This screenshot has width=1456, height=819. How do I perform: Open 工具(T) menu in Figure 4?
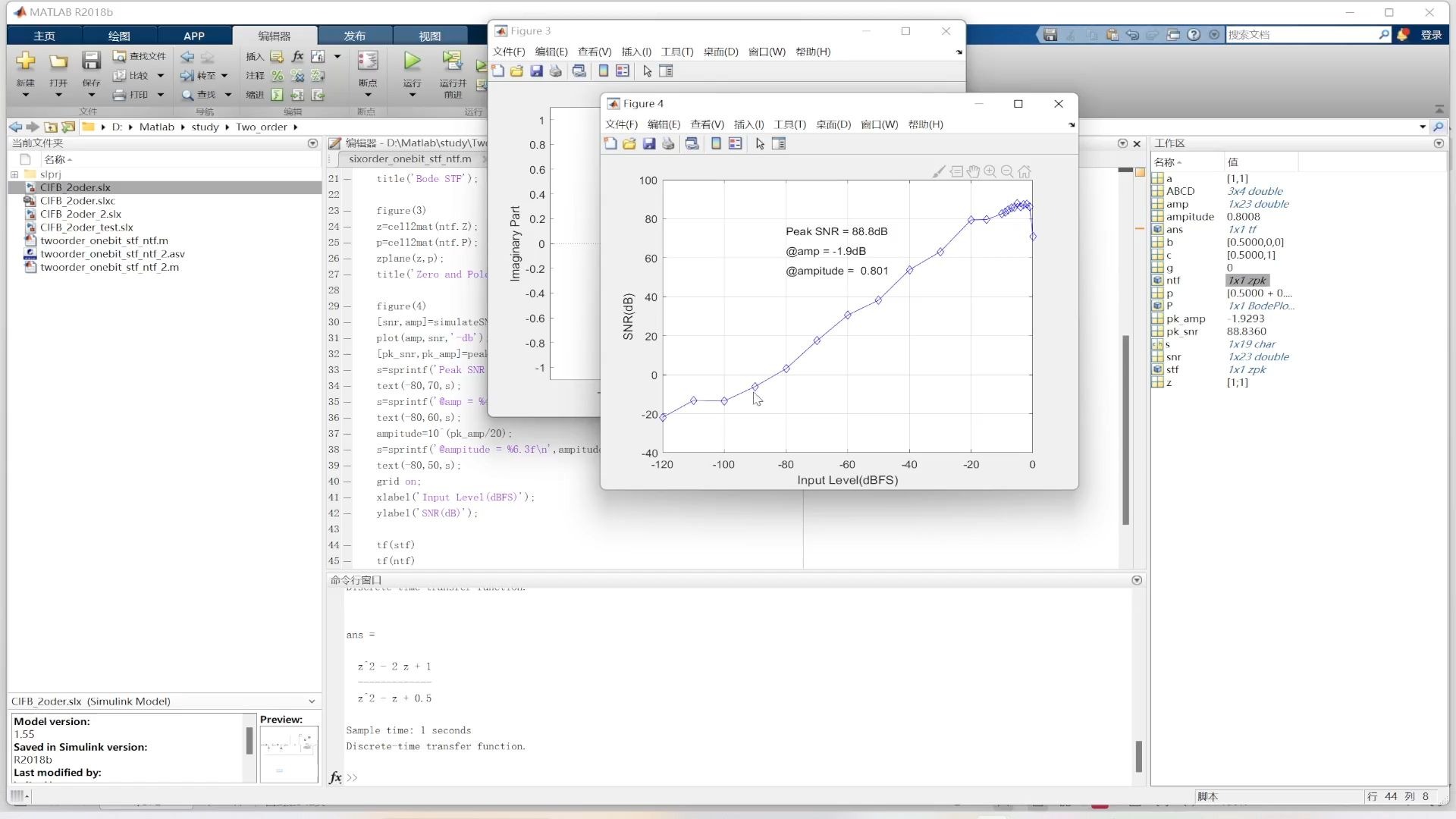tap(789, 124)
